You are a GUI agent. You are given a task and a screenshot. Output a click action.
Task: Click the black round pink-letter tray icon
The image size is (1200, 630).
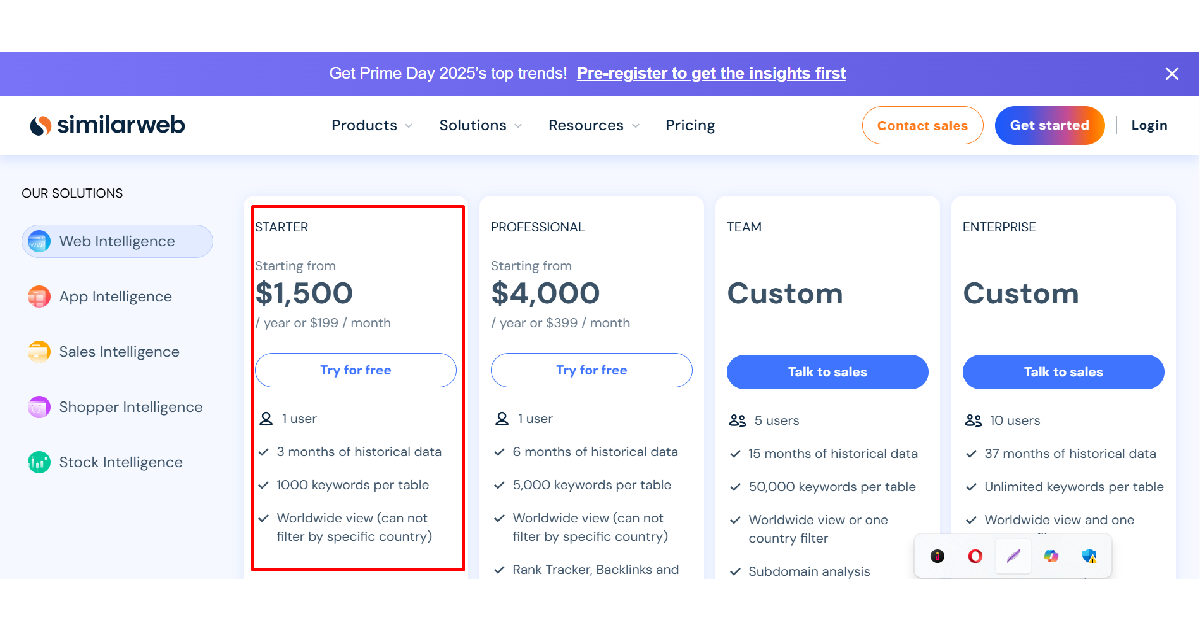click(937, 556)
